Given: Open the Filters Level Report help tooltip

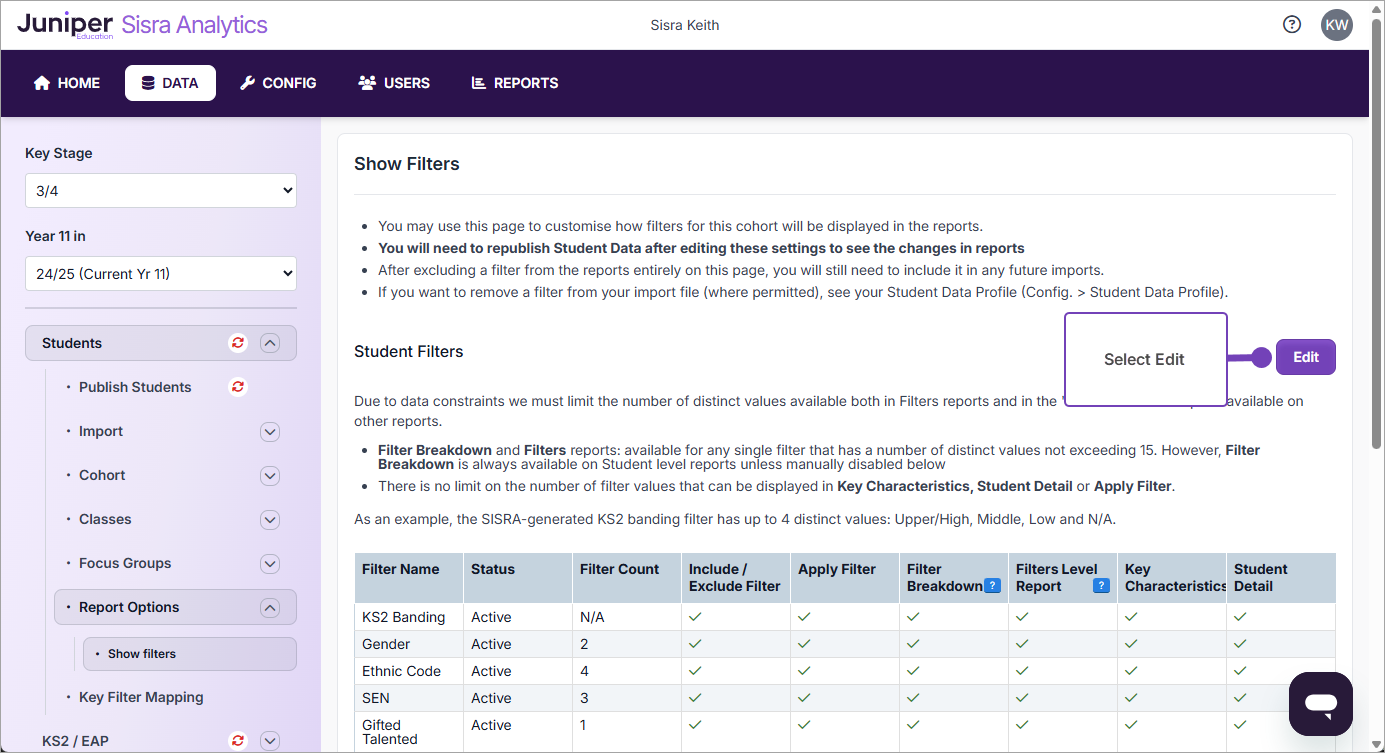Looking at the screenshot, I should pyautogui.click(x=1101, y=585).
